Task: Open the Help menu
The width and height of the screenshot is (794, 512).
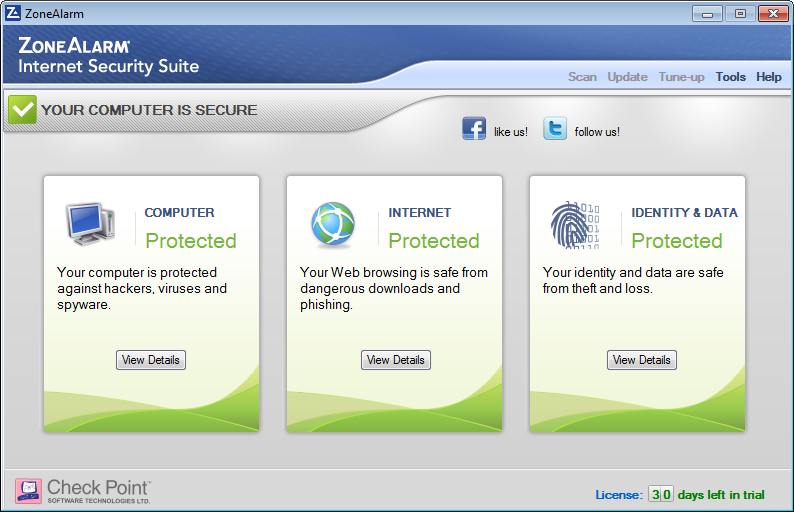Action: pos(769,77)
